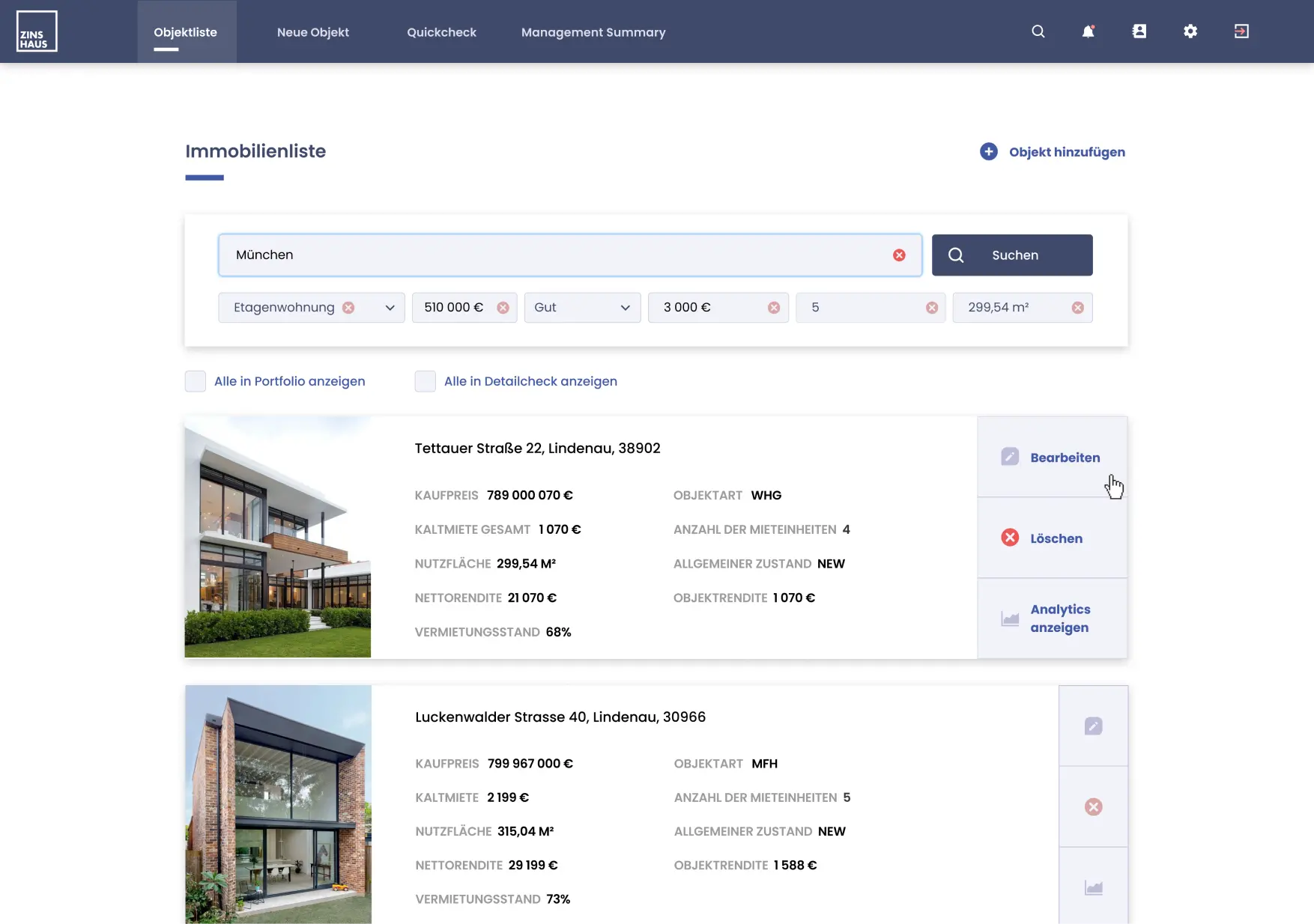This screenshot has height=924, width=1314.
Task: Click the Luckenwalder Strasse 40 property photo
Action: [278, 805]
